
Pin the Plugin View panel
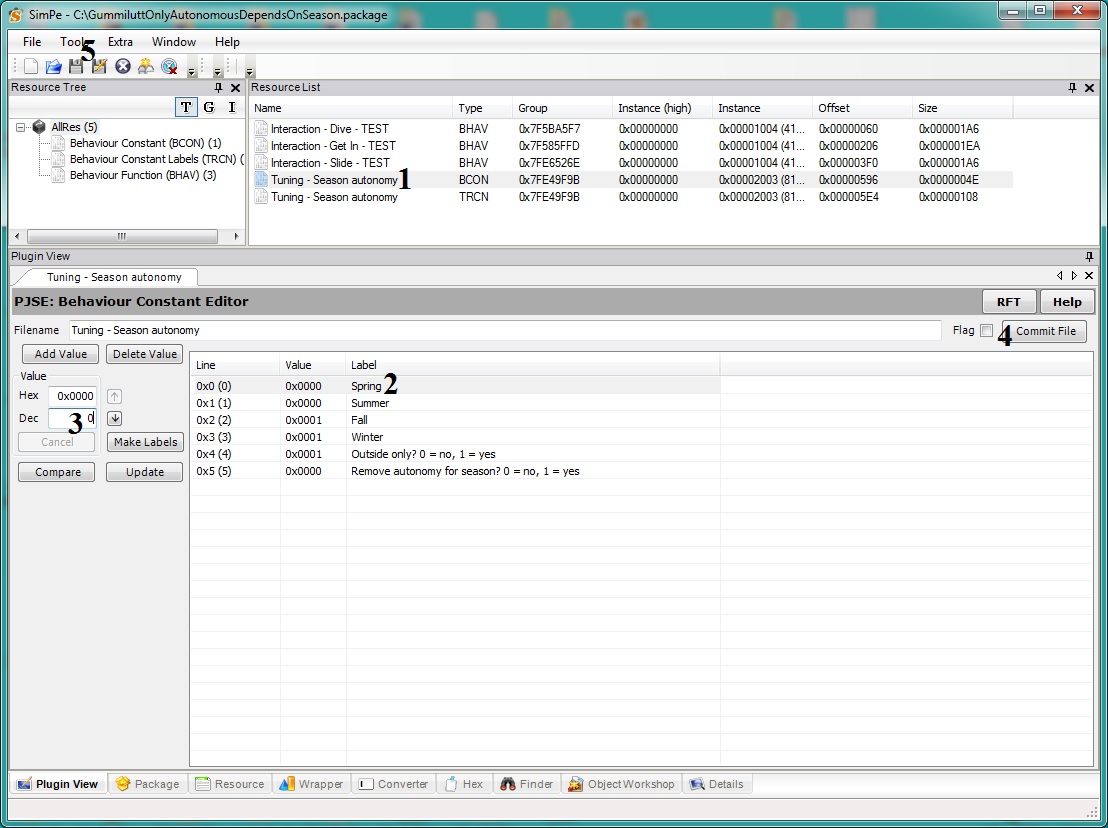tap(1089, 256)
